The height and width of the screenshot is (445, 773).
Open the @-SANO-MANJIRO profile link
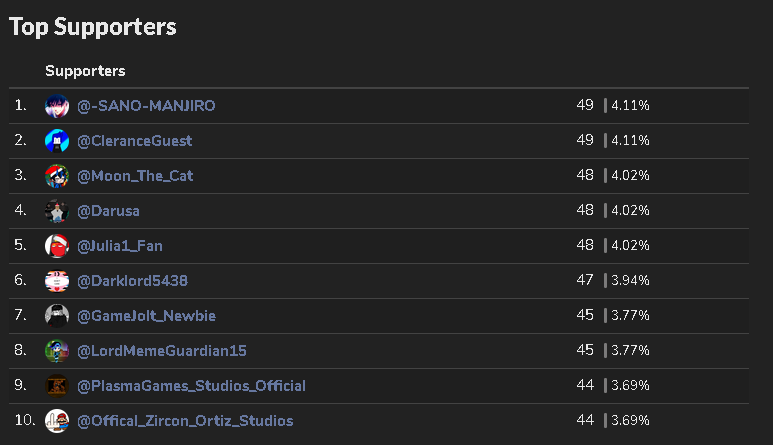146,106
